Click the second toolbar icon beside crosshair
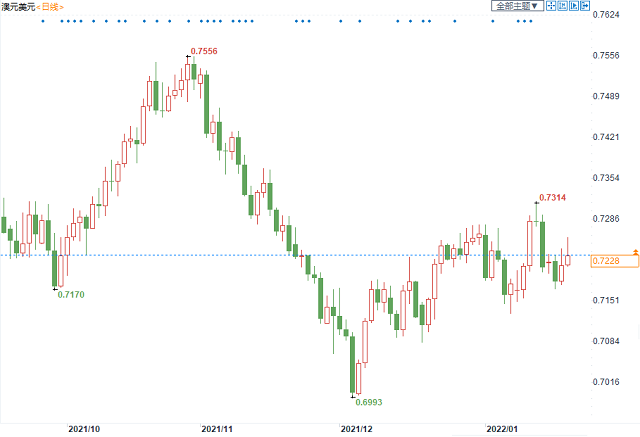Screen dimensions: 640x437 pyautogui.click(x=563, y=6)
